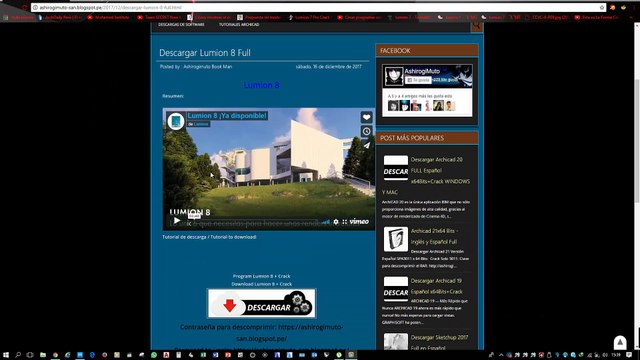
Task: Open the ashirogimuto-san.blogspot.pe password link
Action: coord(290,333)
